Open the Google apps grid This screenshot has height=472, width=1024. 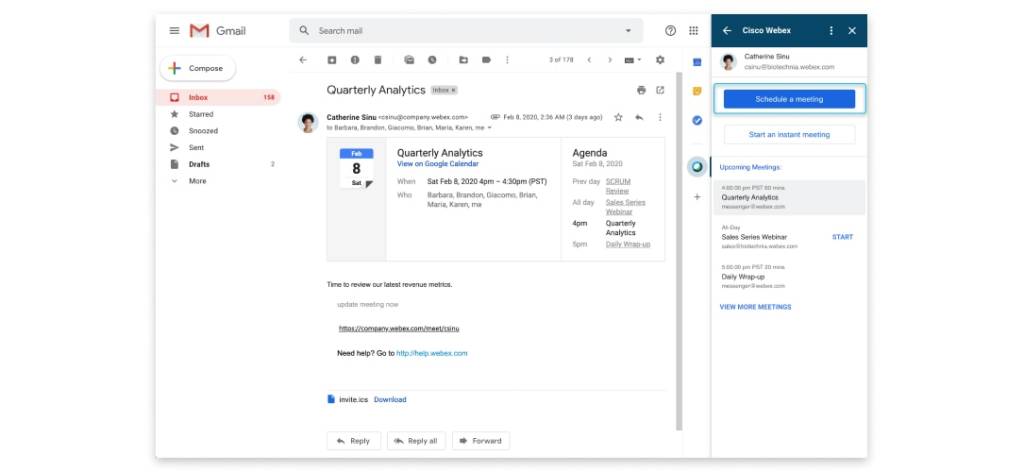tap(694, 31)
